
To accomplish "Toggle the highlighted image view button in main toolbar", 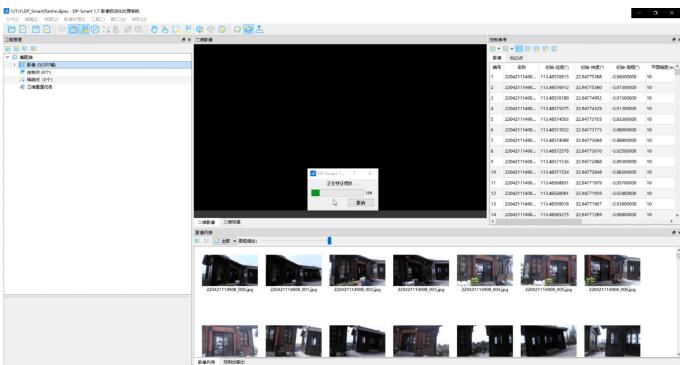I will coord(73,29).
